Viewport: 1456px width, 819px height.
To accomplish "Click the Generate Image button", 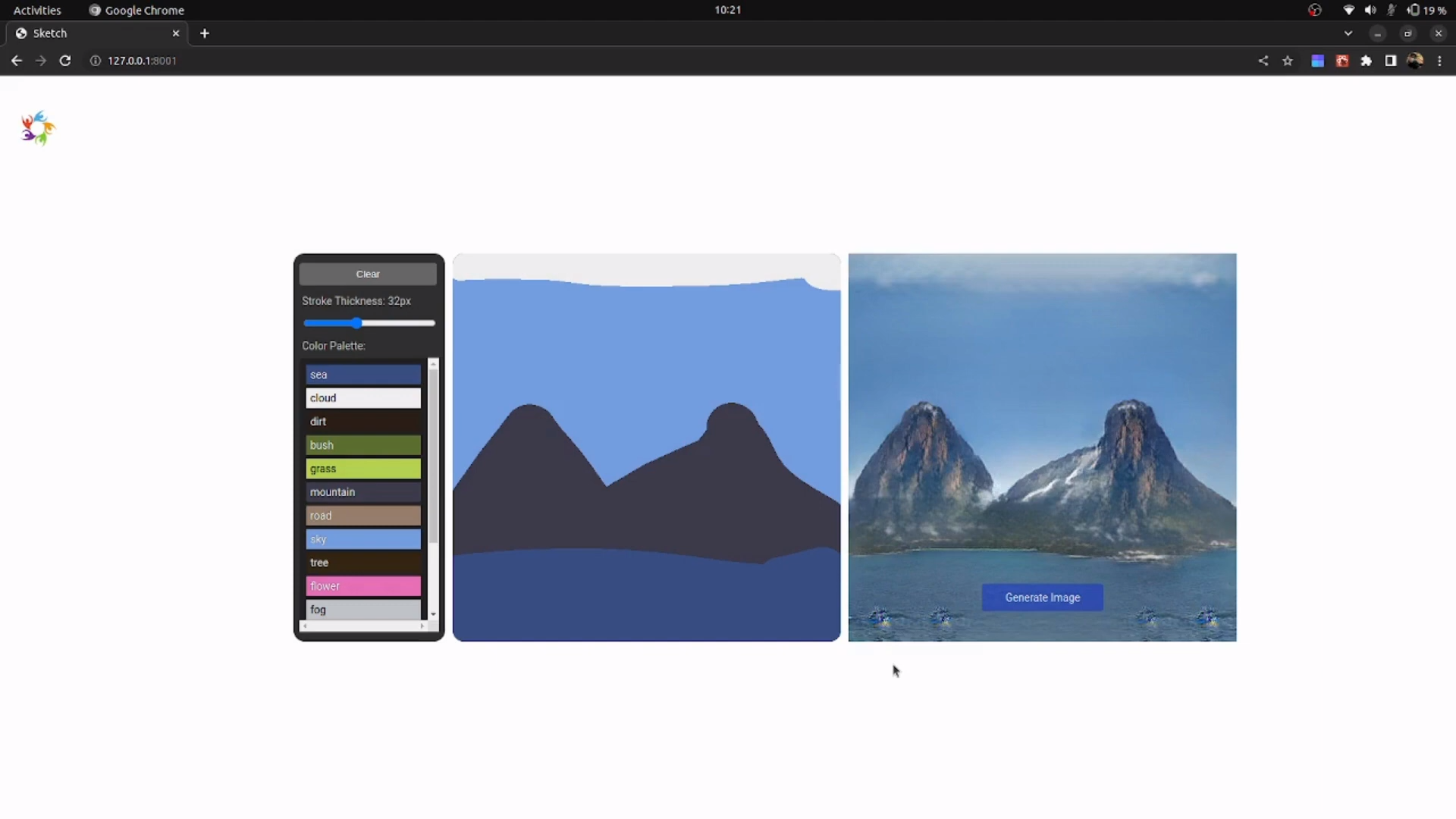I will coord(1042,598).
